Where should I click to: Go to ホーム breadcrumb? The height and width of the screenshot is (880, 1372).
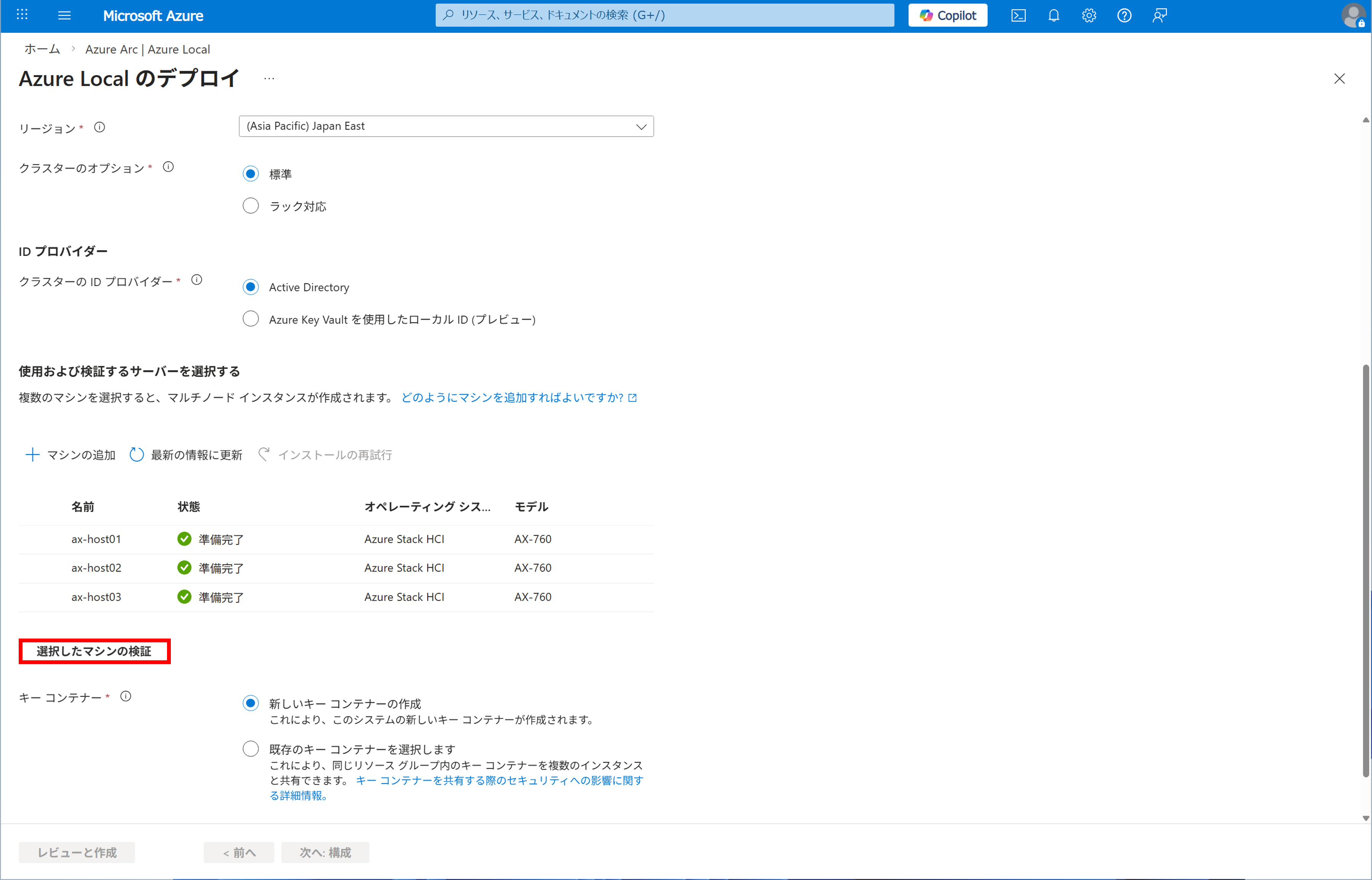[42, 50]
